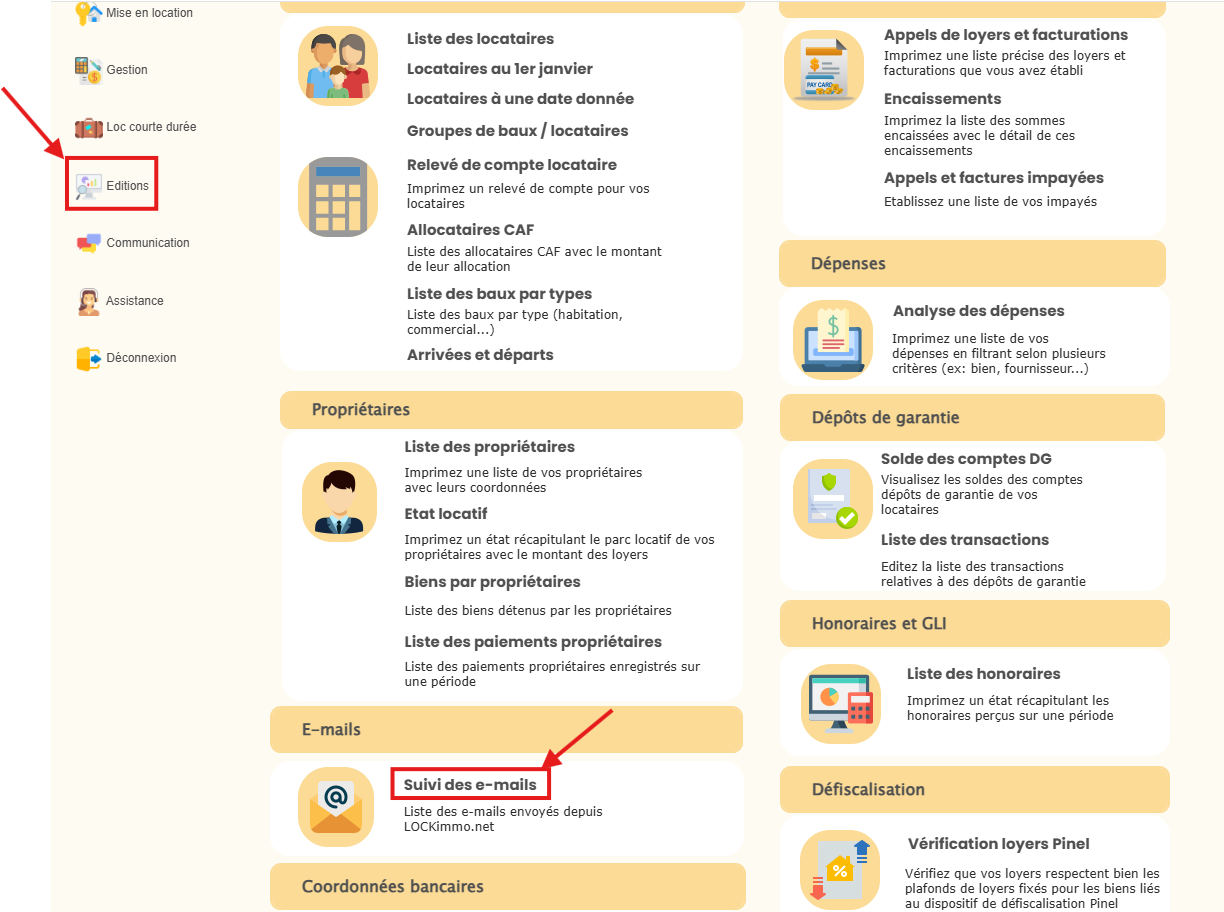Open Etat locatif report
1224x912 pixels.
pyautogui.click(x=446, y=514)
